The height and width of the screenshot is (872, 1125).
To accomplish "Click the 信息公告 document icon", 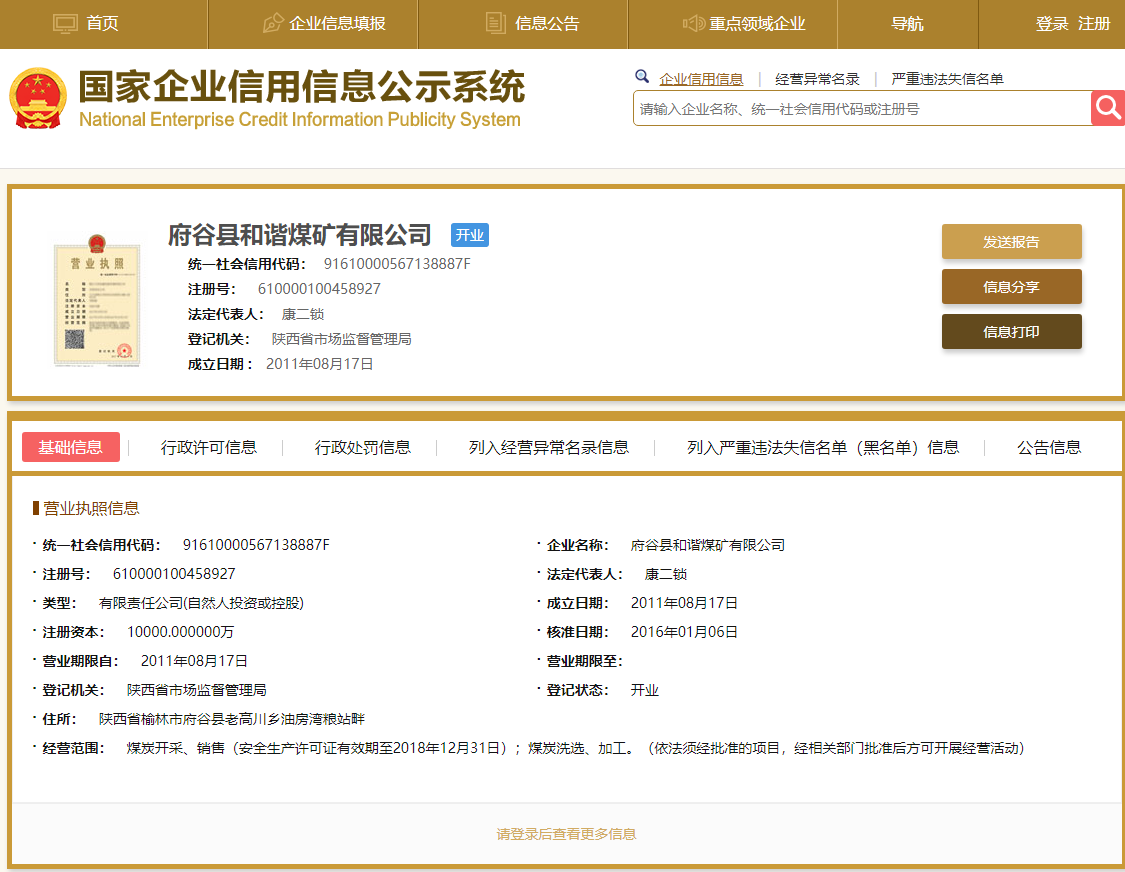I will 495,23.
